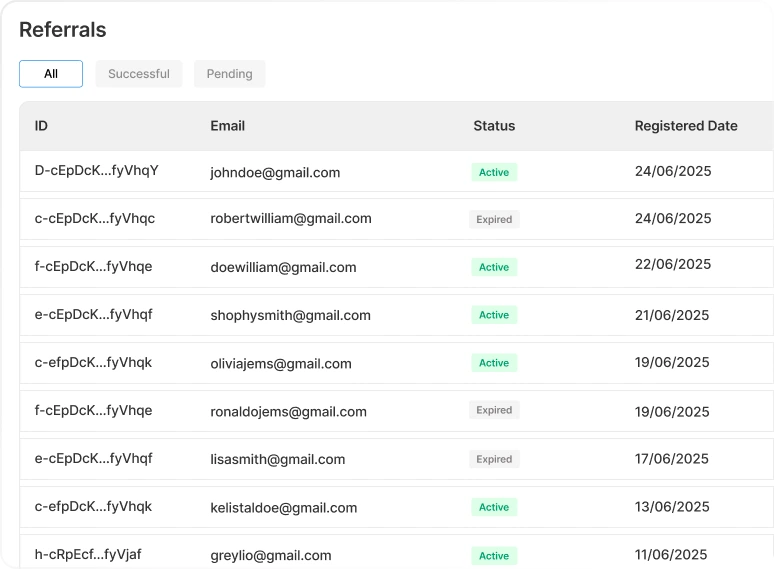Click registered date in johndoe@gmail.com row
This screenshot has width=774, height=569.
(x=673, y=171)
